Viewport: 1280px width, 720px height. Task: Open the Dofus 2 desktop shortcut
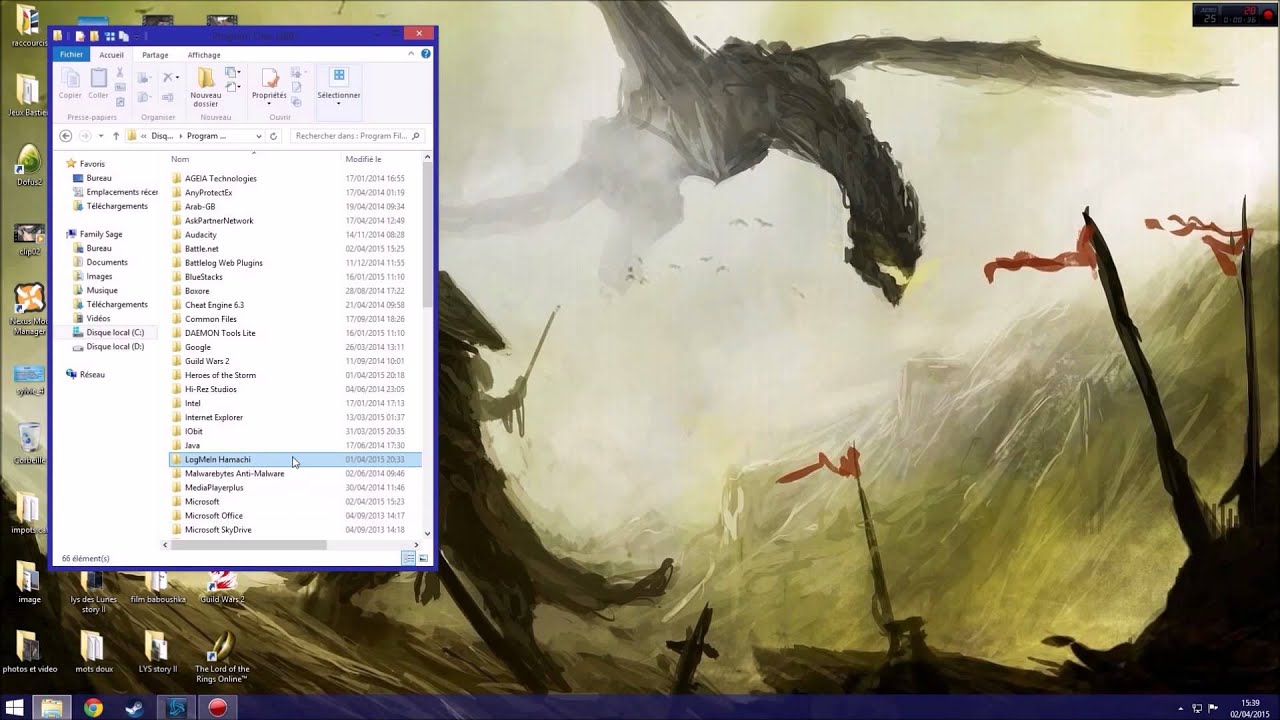[x=29, y=166]
